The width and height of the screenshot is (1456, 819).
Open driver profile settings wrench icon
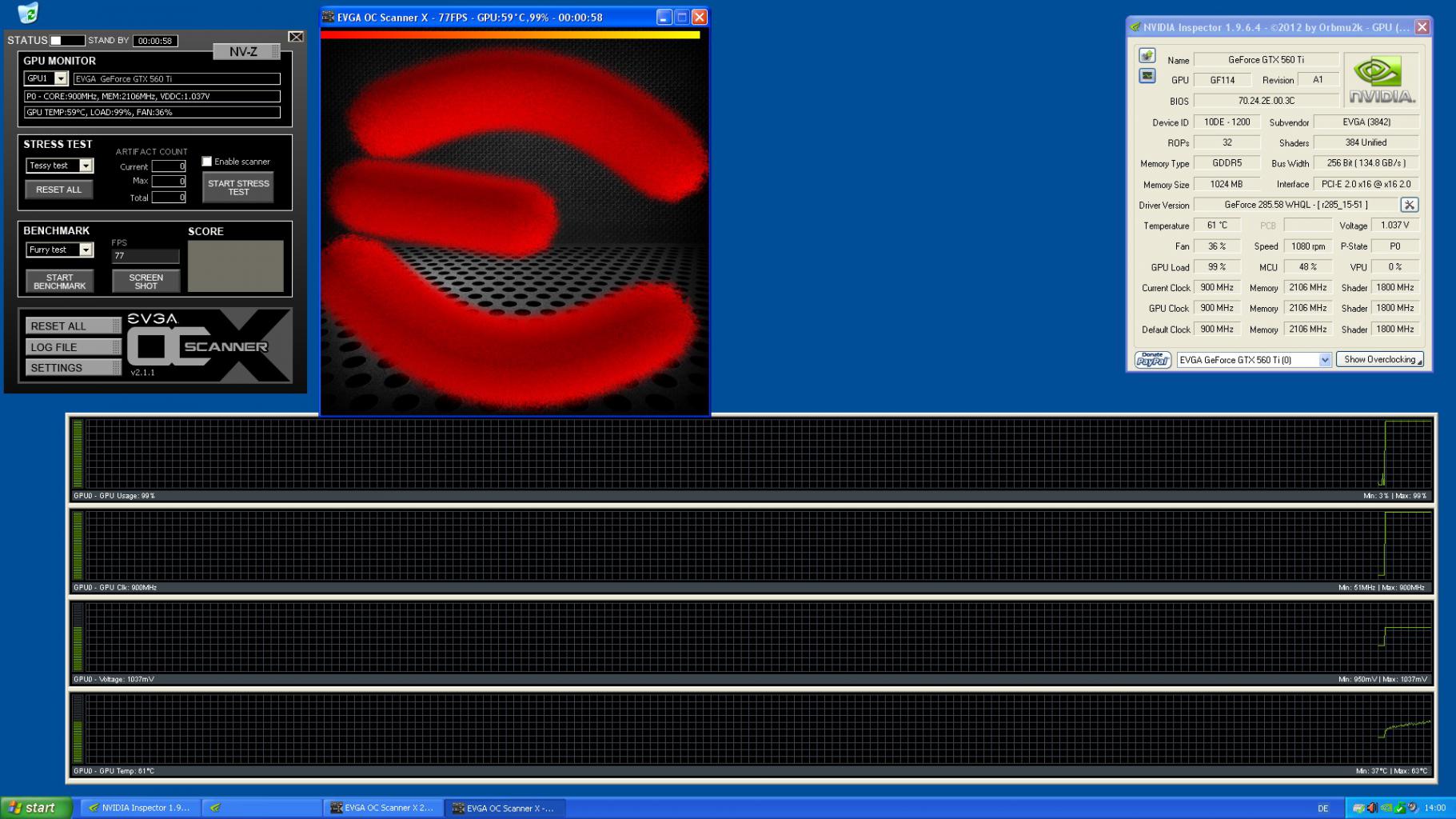(1410, 205)
